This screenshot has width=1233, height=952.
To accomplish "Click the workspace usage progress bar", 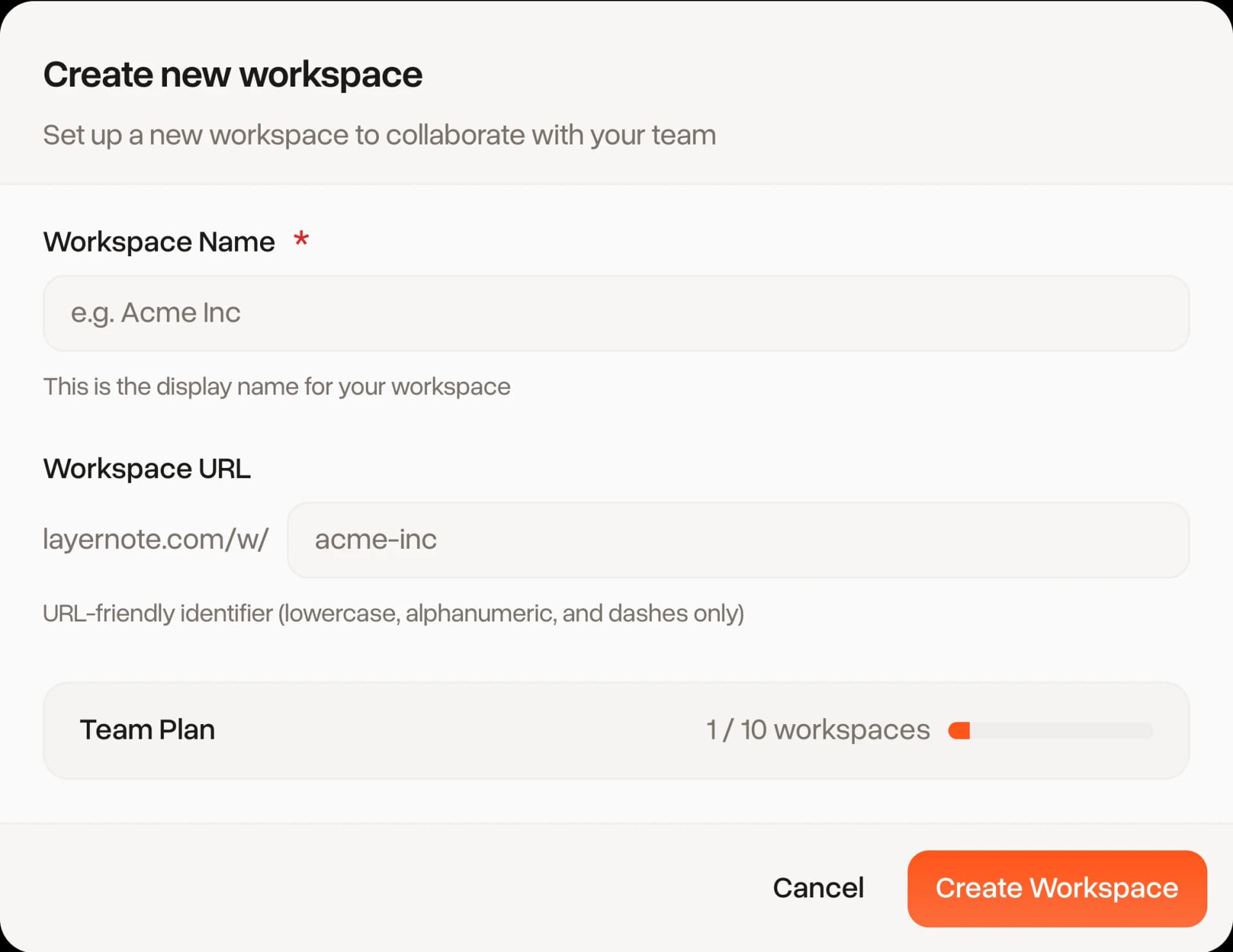I will [1050, 731].
